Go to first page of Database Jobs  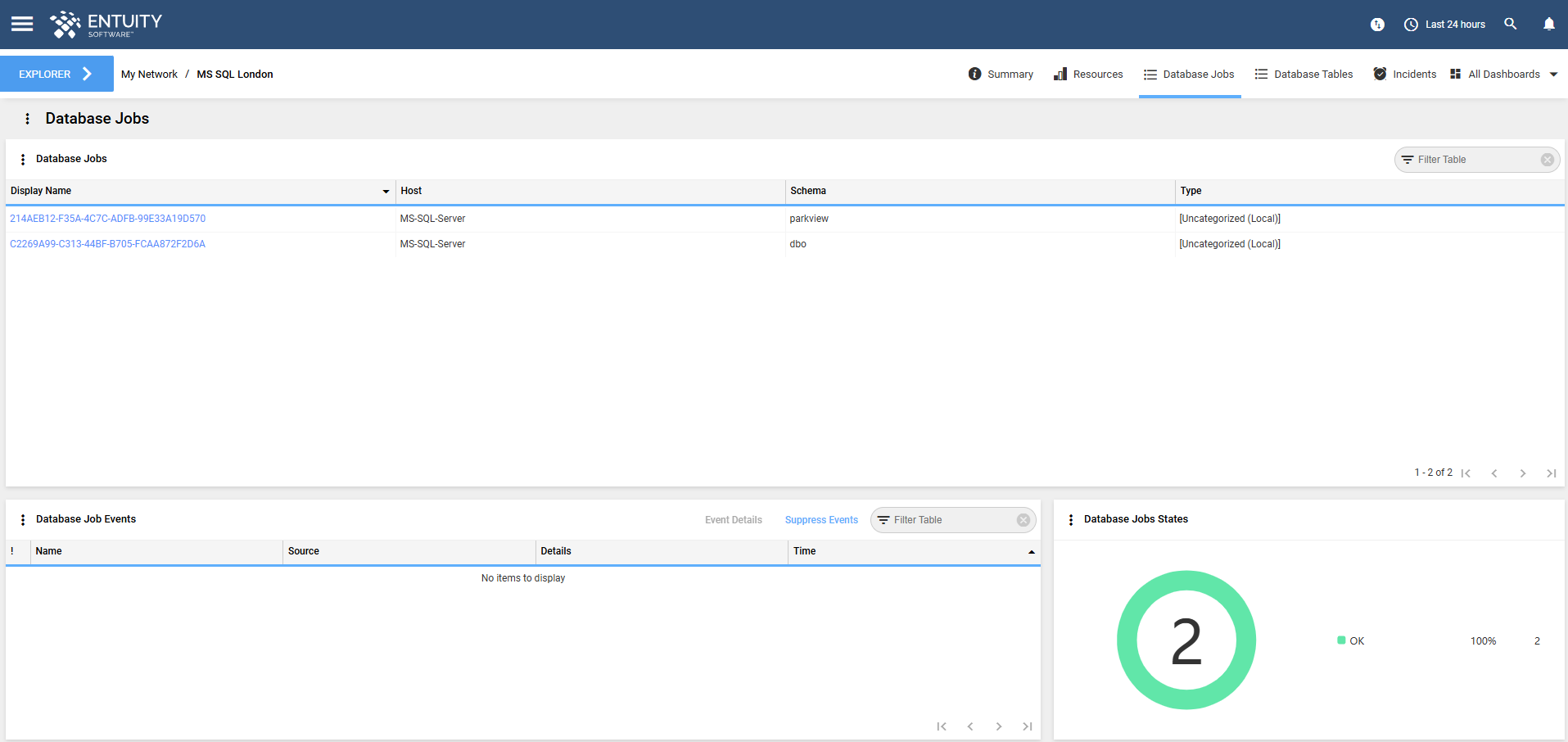(x=1466, y=473)
